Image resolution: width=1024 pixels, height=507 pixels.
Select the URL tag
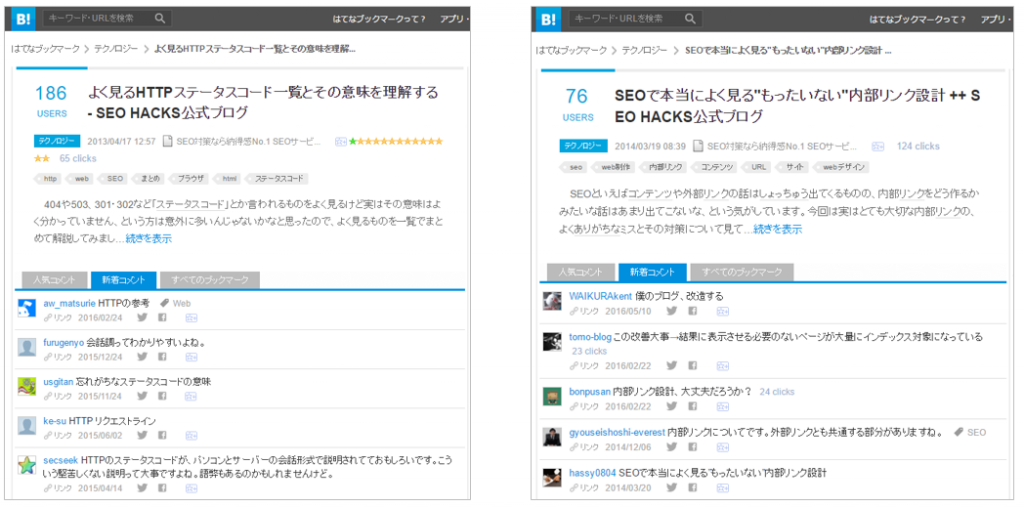coord(758,167)
